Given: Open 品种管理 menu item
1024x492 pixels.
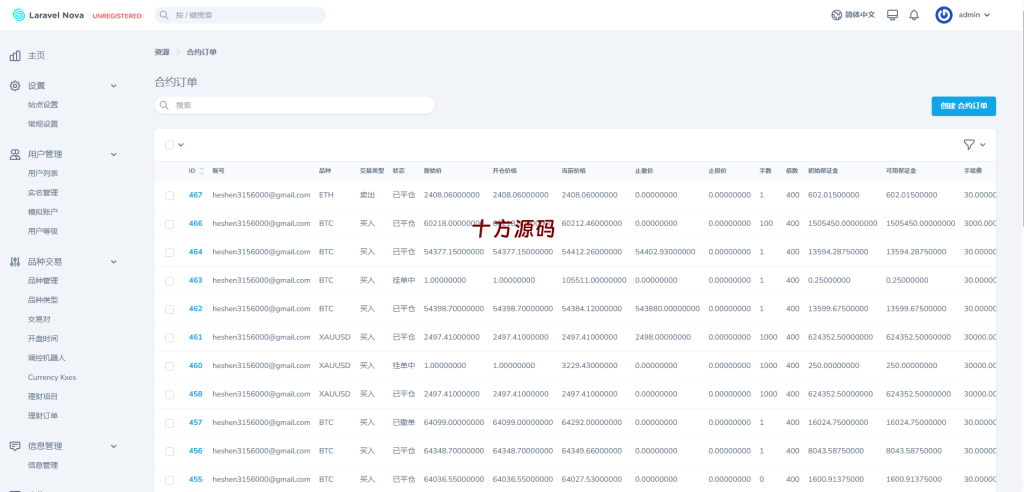Looking at the screenshot, I should pos(43,281).
